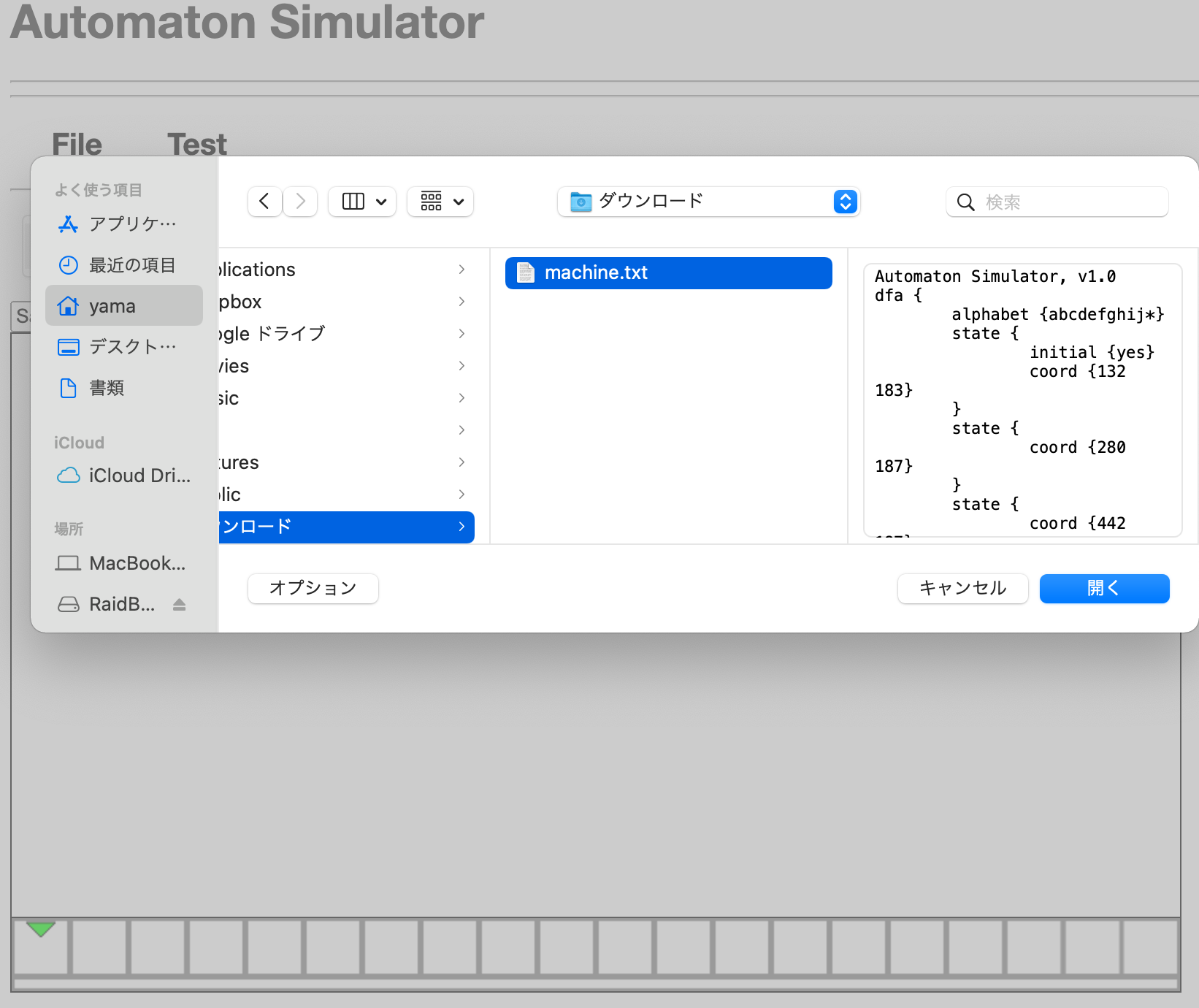Select MacBook under 場所

point(124,563)
